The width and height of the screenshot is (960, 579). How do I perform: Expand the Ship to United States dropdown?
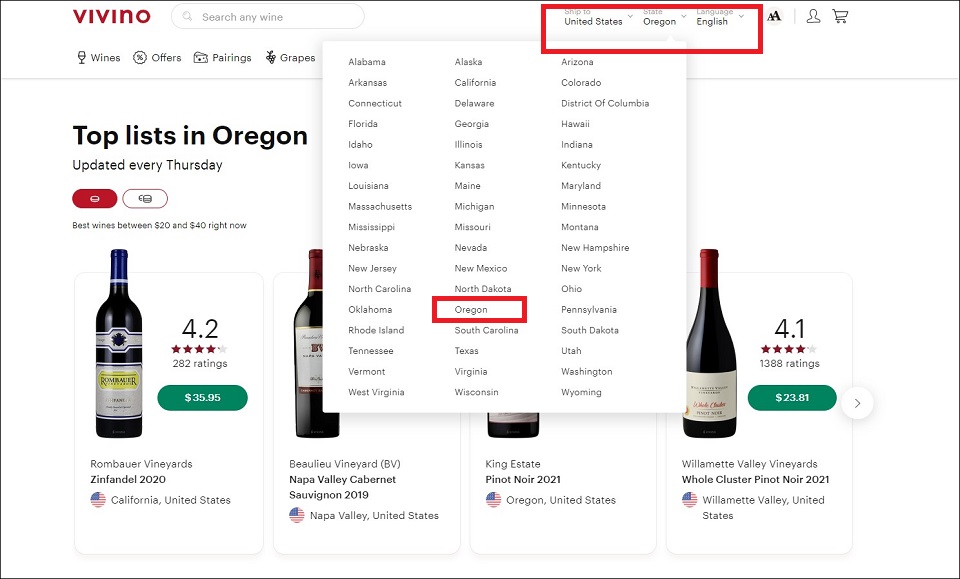[x=598, y=17]
